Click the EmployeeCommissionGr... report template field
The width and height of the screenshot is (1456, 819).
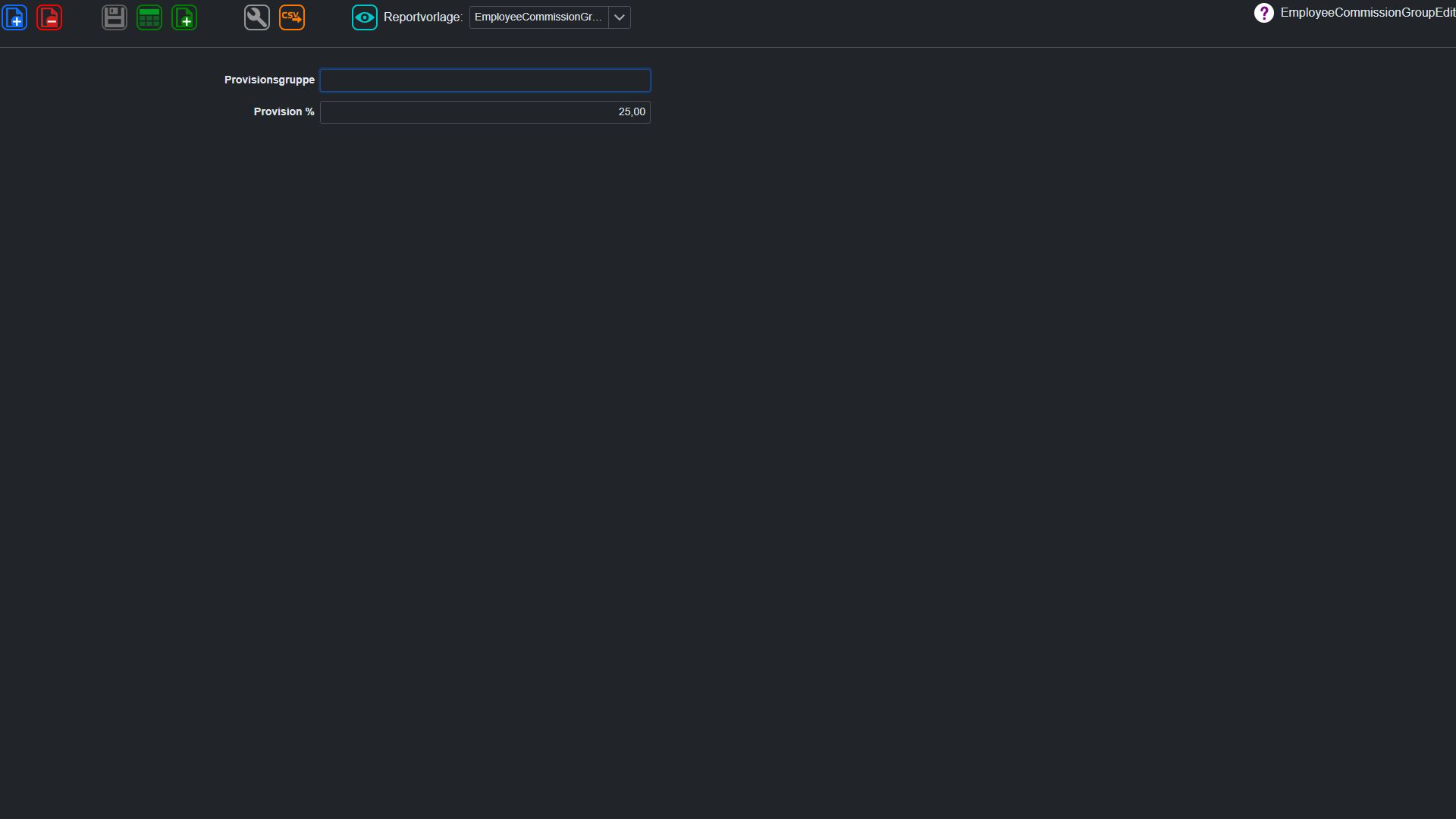[539, 17]
